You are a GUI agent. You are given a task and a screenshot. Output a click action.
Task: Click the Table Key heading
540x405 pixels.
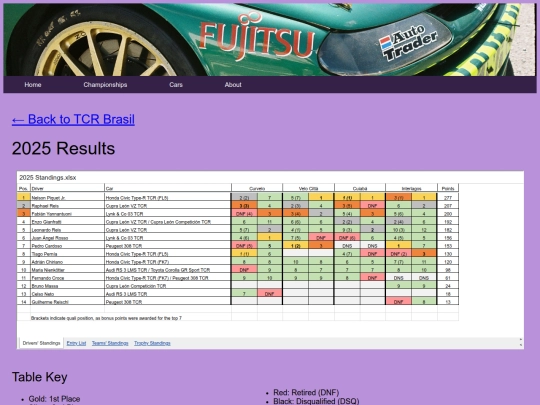[40, 377]
